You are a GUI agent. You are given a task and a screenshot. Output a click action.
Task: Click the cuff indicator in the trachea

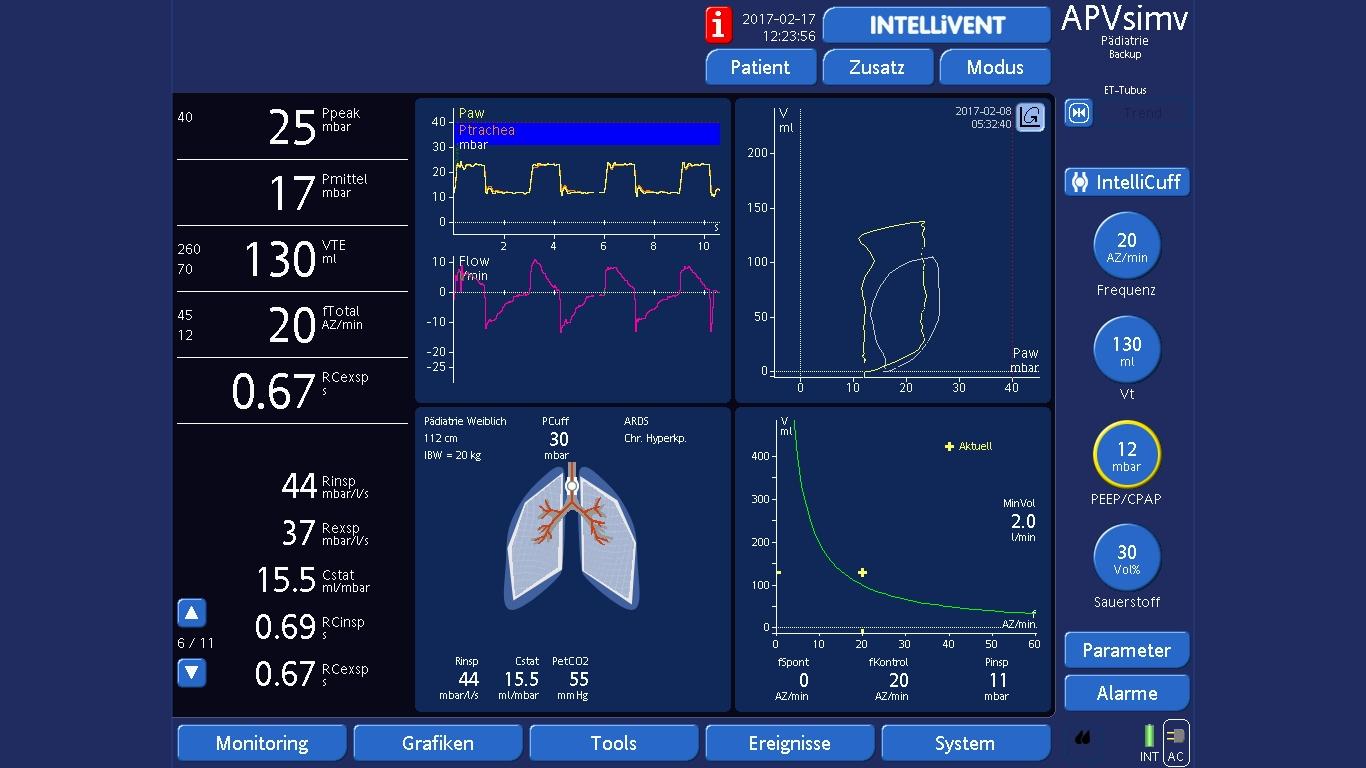[571, 486]
